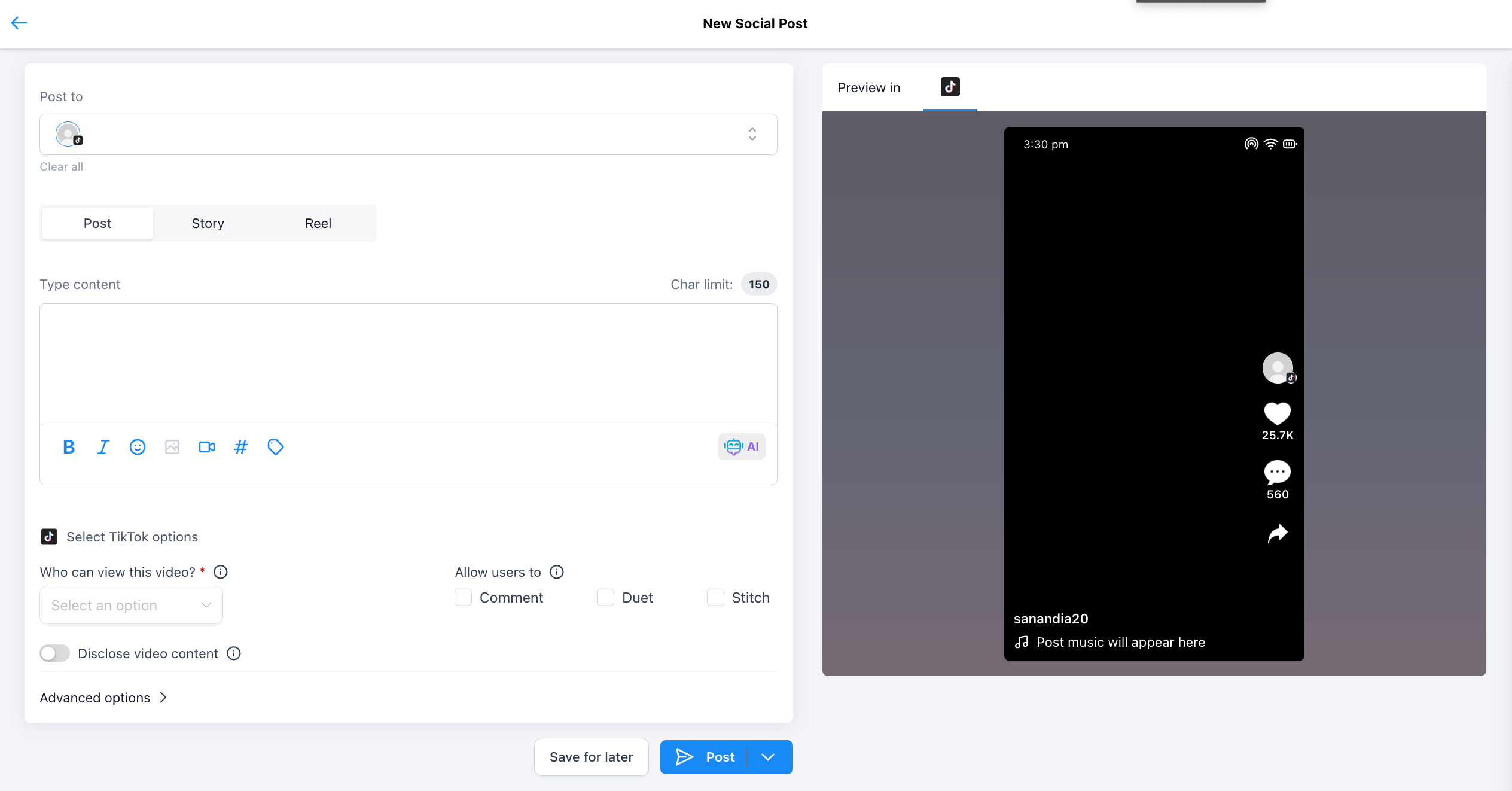Check the Duet checkbox
Viewport: 1512px width, 791px height.
click(x=605, y=597)
